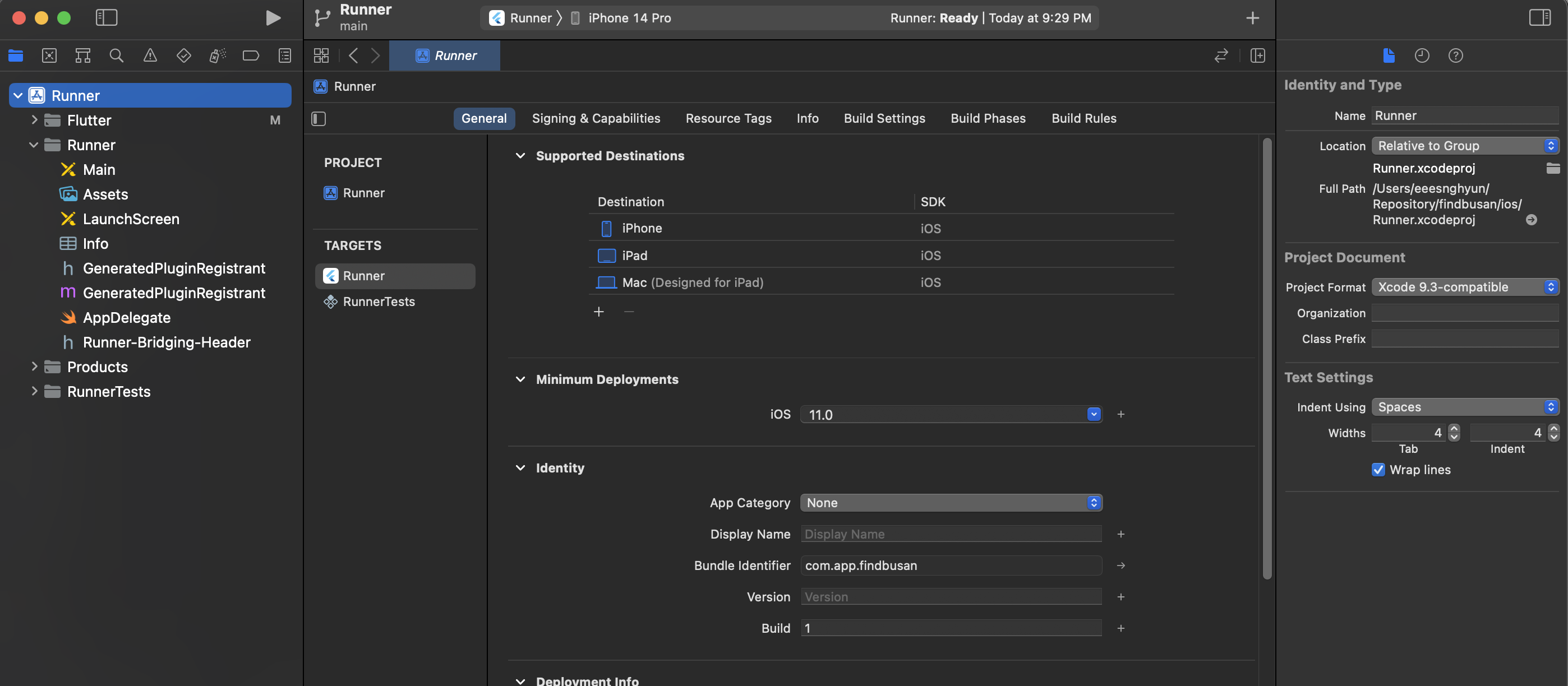Screen dimensions: 1568x686
Task: Click the Run play button
Action: pyautogui.click(x=273, y=17)
